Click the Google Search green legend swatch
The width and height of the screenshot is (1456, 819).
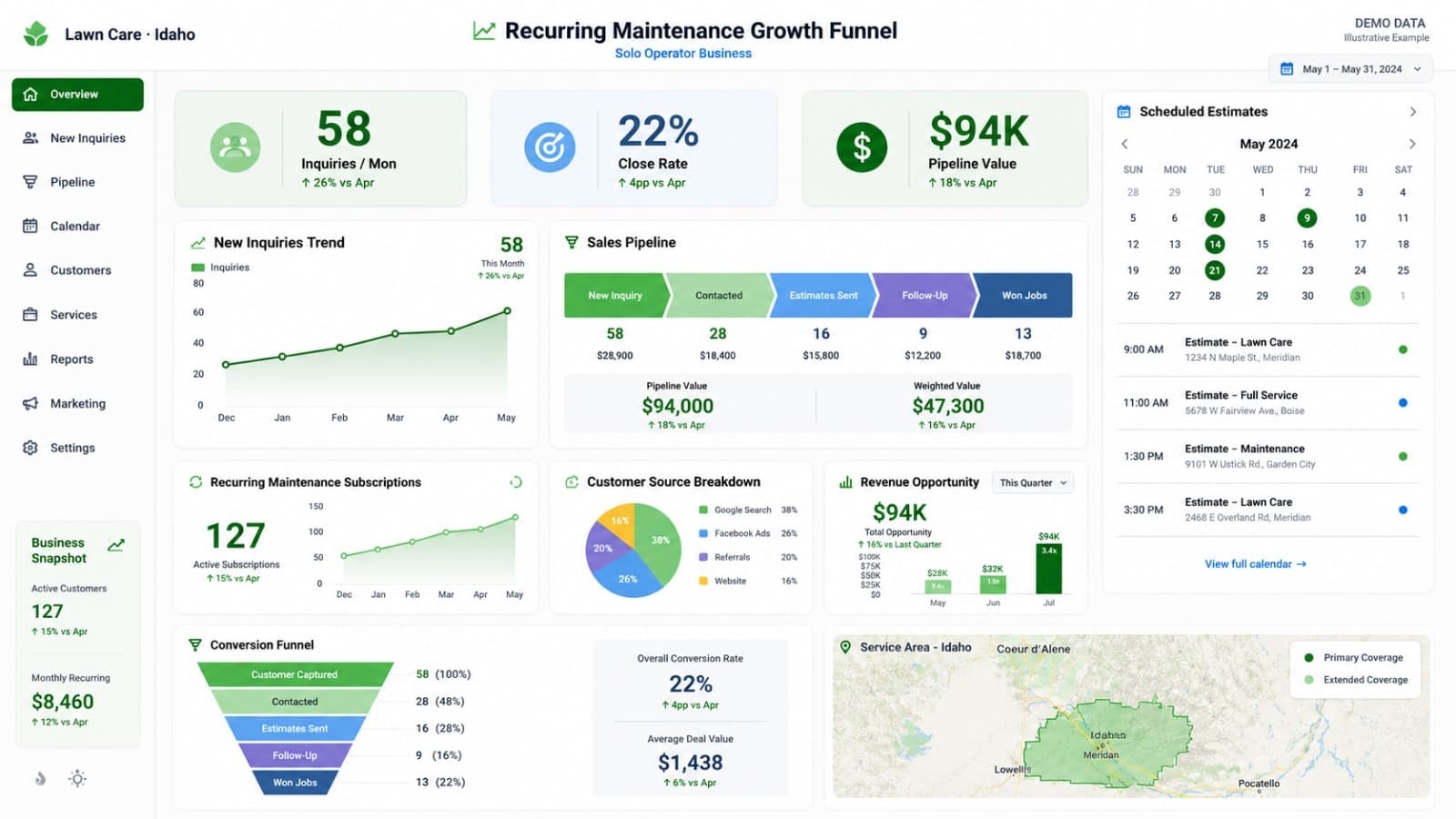[703, 511]
